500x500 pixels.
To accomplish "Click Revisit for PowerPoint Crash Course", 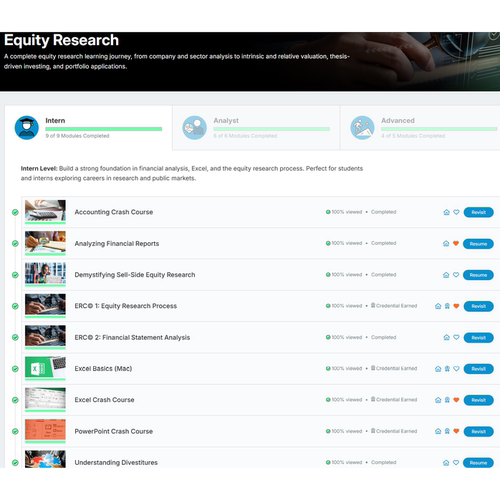I will pyautogui.click(x=479, y=432).
